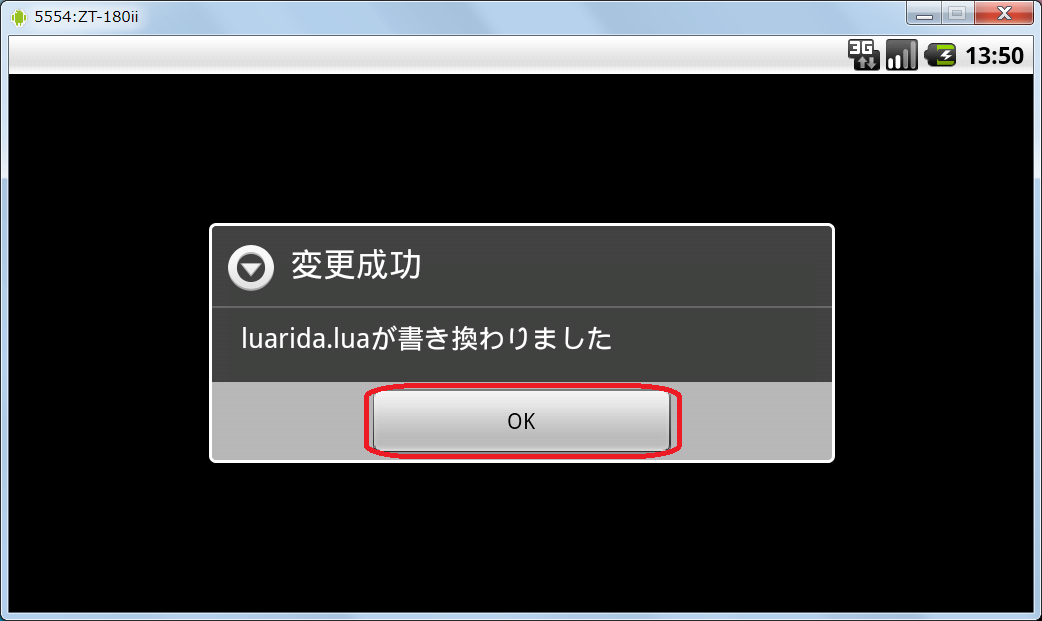The image size is (1042, 621).
Task: Tap the battery charging icon
Action: point(940,55)
